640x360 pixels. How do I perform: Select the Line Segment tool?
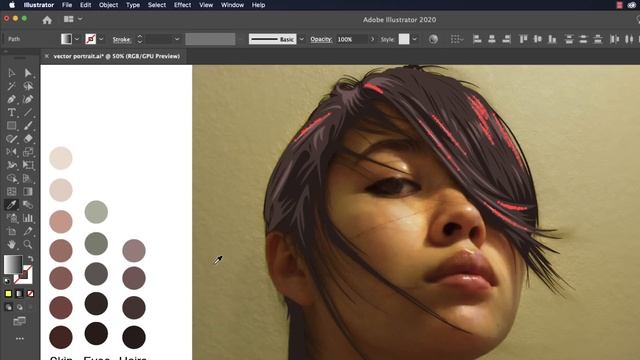[x=28, y=113]
